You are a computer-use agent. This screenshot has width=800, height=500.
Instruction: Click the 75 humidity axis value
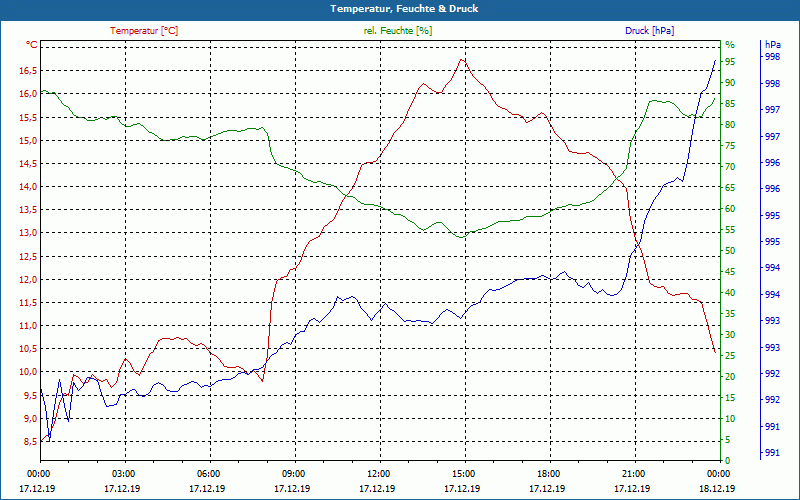point(730,146)
